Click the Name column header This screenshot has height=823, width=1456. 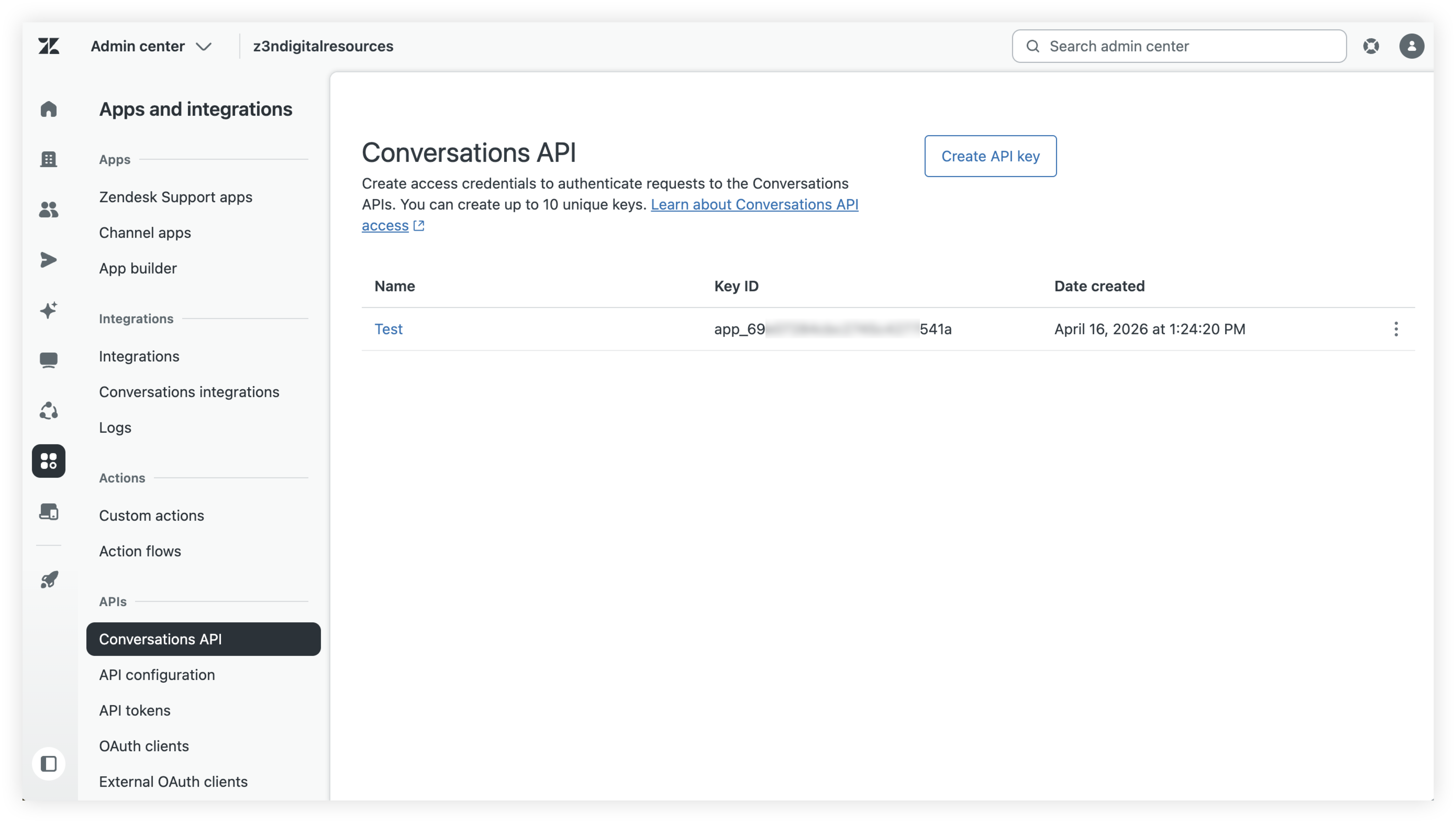coord(394,286)
